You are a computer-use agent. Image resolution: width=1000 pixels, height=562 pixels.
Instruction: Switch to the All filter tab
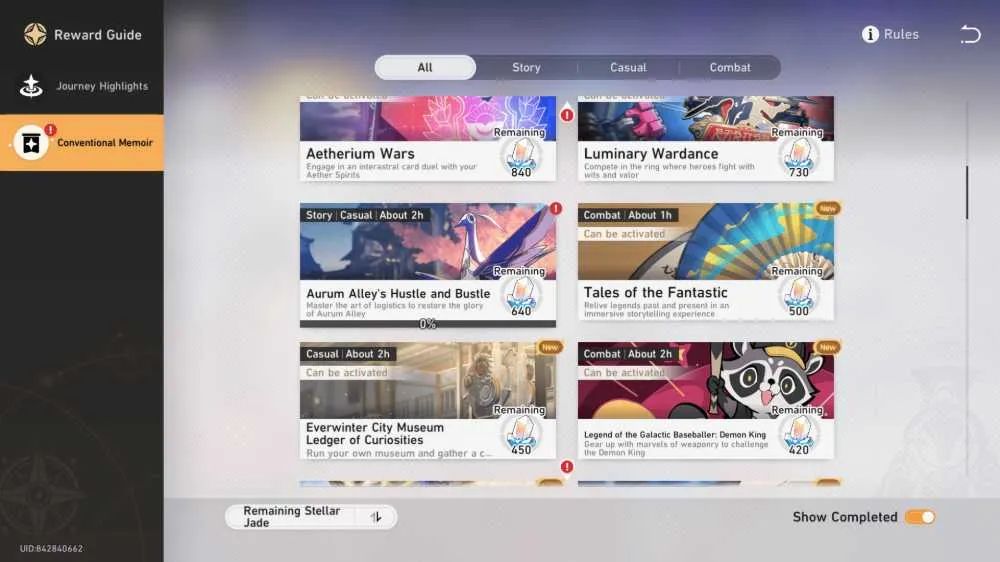425,68
